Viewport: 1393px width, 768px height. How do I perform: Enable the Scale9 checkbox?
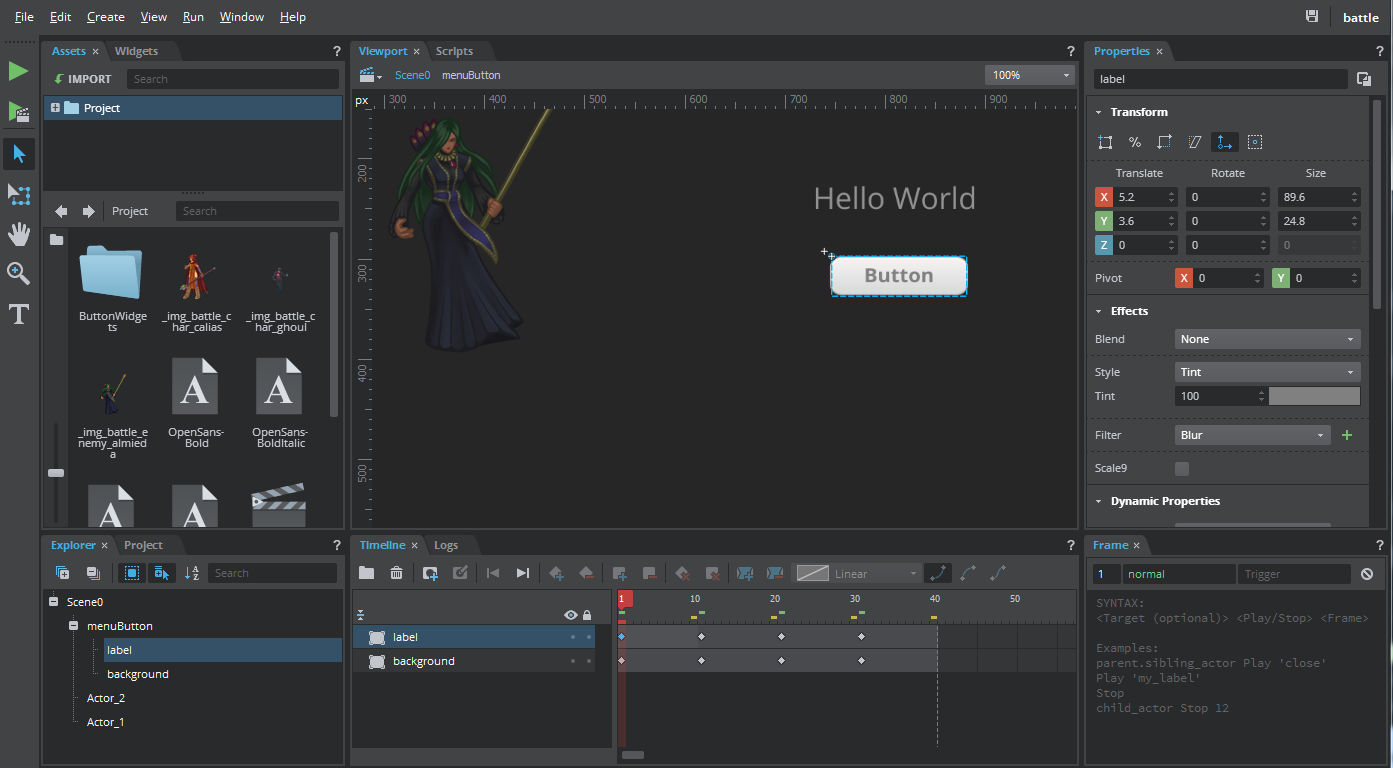click(x=1182, y=468)
